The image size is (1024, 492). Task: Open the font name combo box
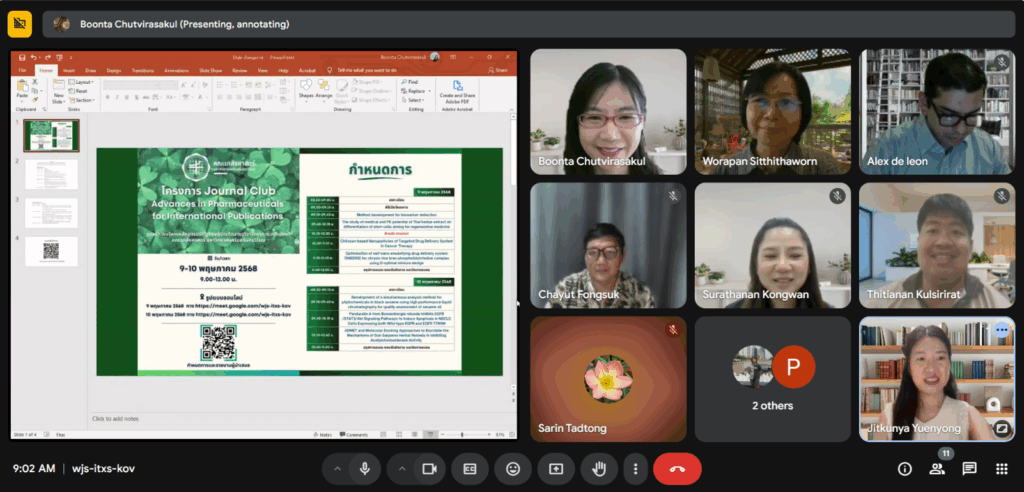131,84
